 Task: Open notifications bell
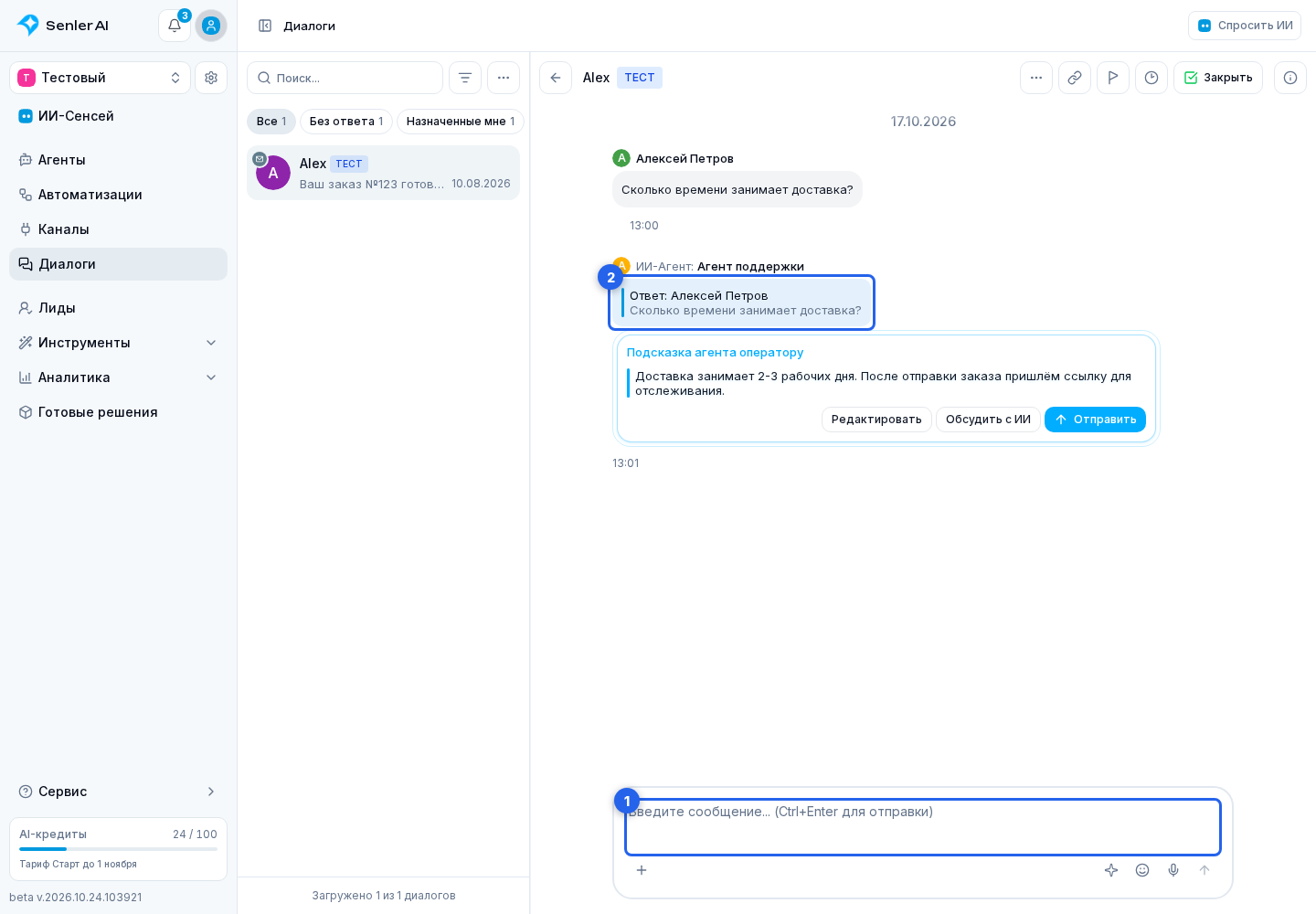coord(175,26)
